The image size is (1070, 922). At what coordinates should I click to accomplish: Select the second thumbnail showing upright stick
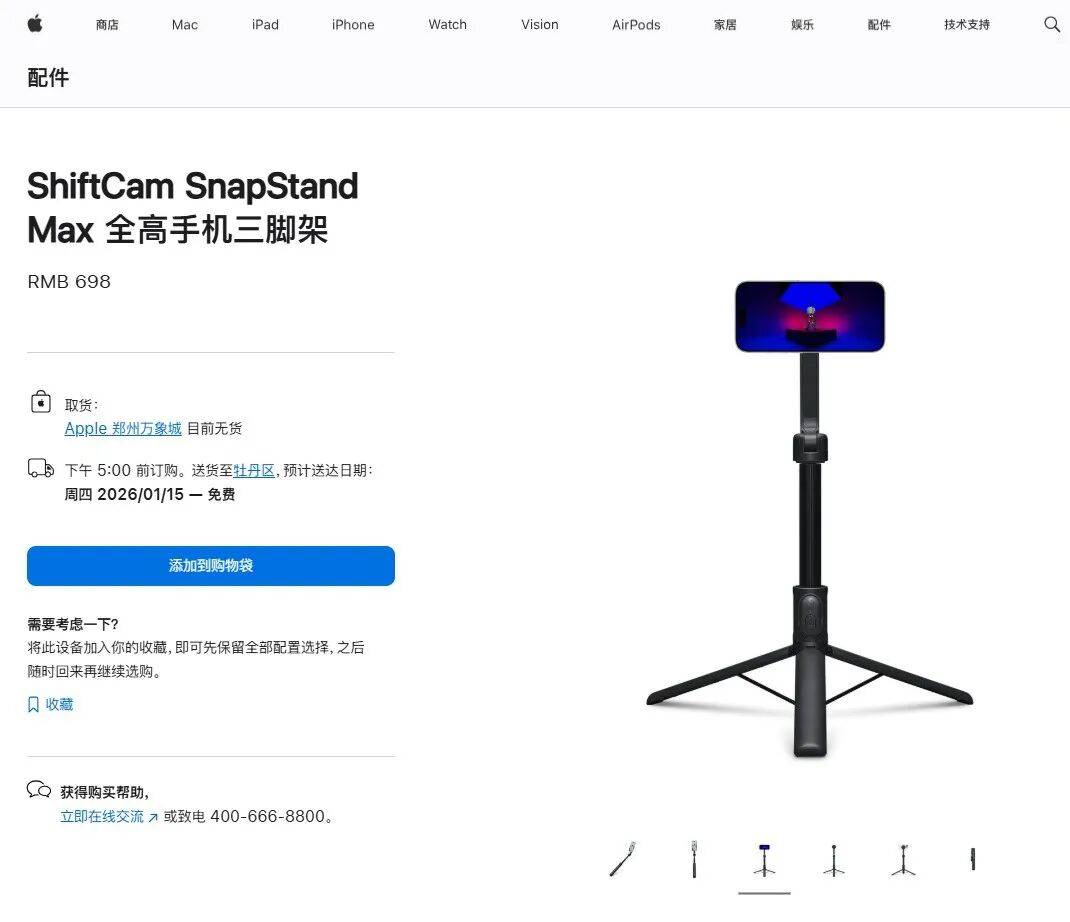694,859
